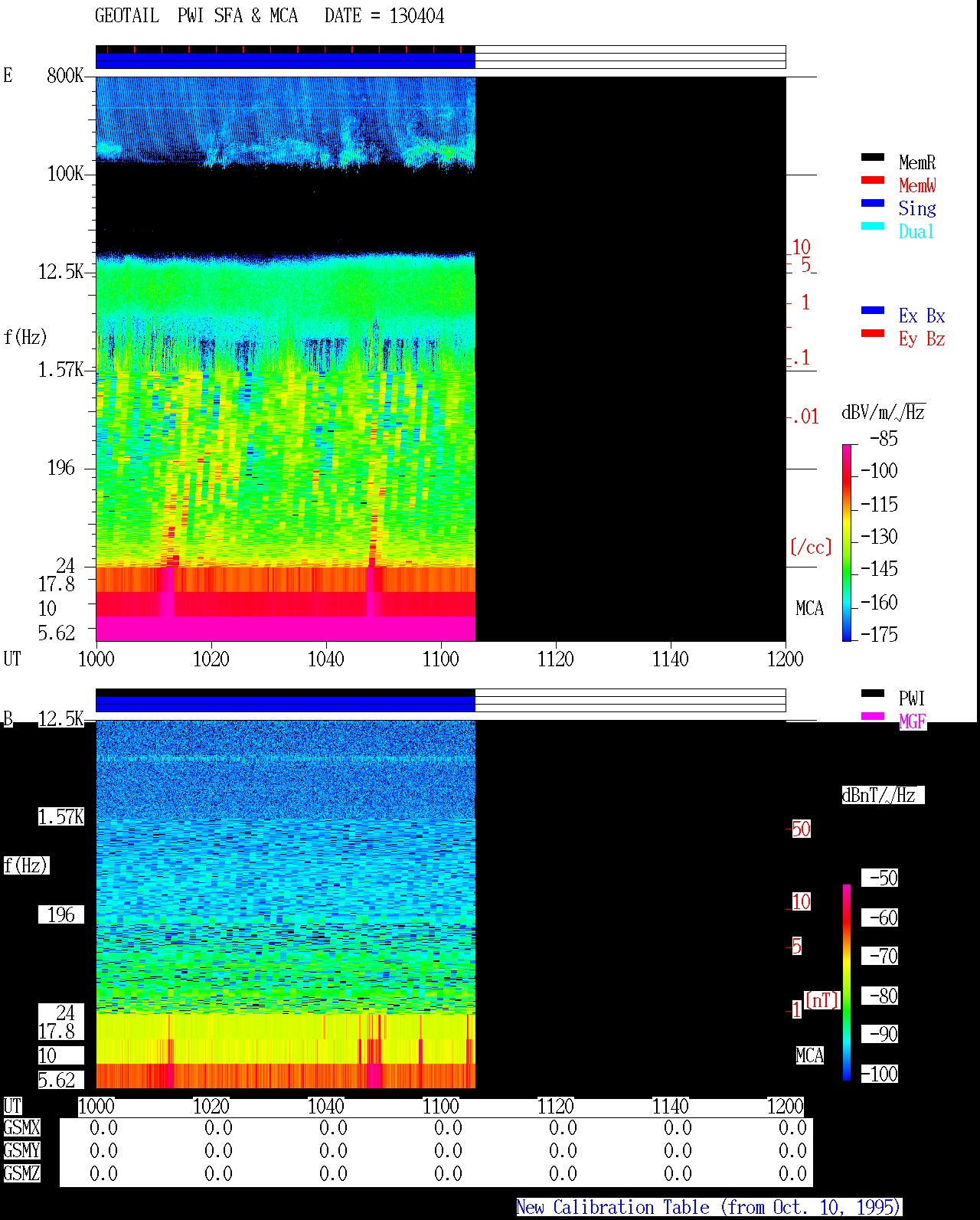Click the MGF legend label
Viewport: 980px width, 1220px height.
[913, 721]
